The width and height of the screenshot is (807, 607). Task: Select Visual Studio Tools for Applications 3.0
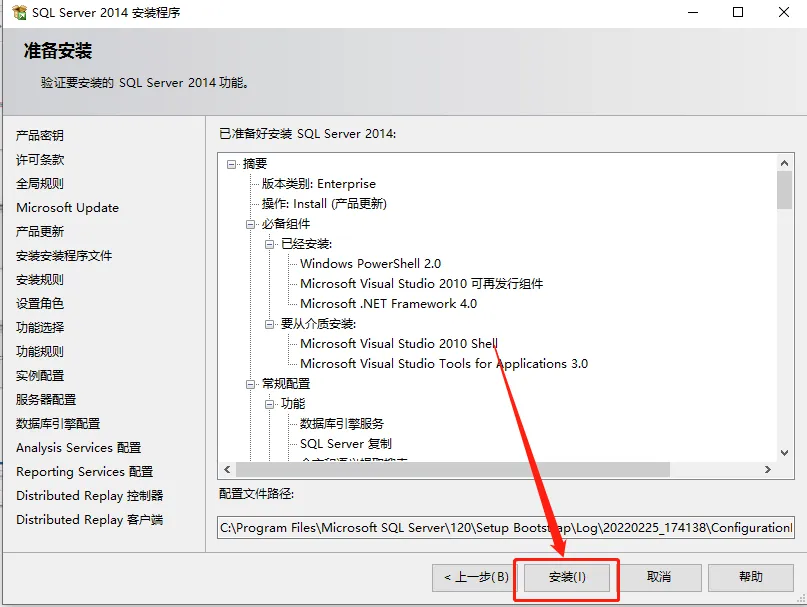tap(444, 363)
